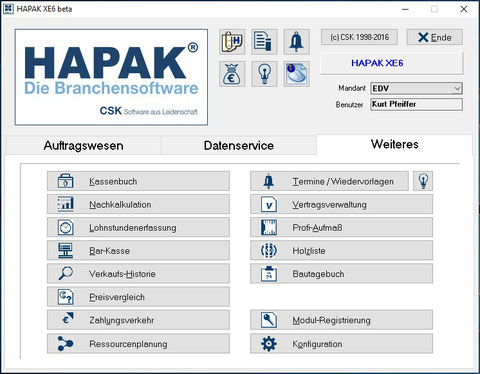Screen dimensions: 480x374
Task: Open the document list icon in the top toolbar
Action: point(264,42)
